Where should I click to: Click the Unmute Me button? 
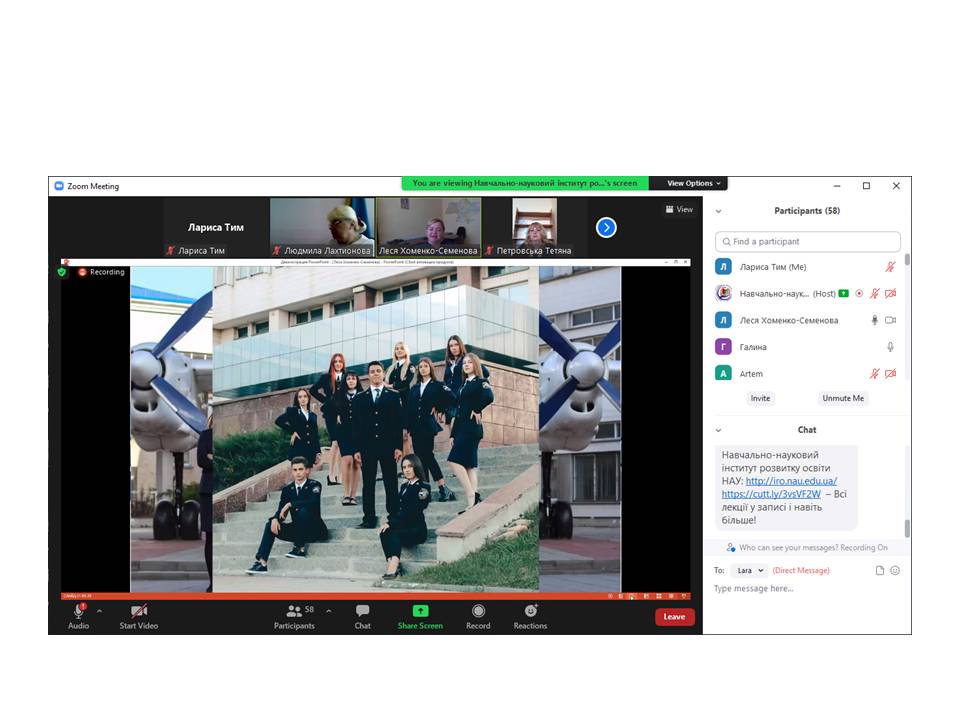pyautogui.click(x=843, y=398)
